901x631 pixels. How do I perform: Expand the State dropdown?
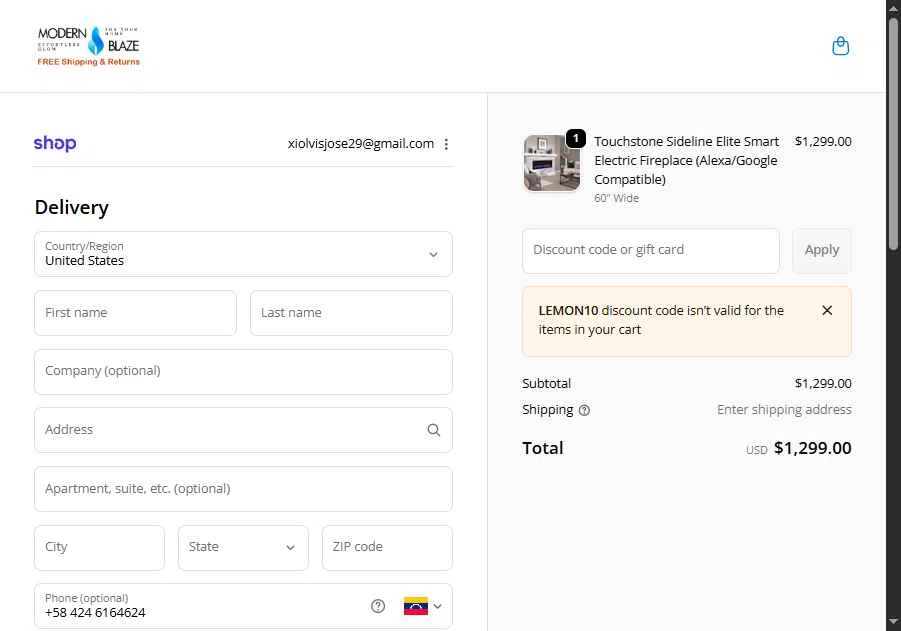pyautogui.click(x=243, y=547)
